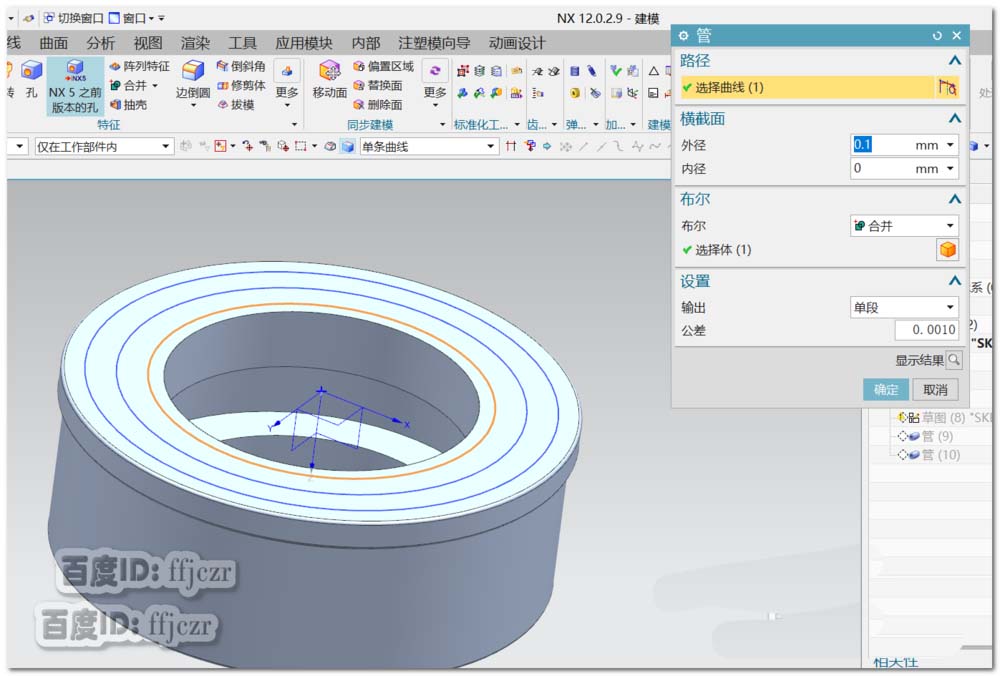The width and height of the screenshot is (1000, 676).
Task: Switch to Animation Design (动画设计) tab
Action: click(517, 43)
